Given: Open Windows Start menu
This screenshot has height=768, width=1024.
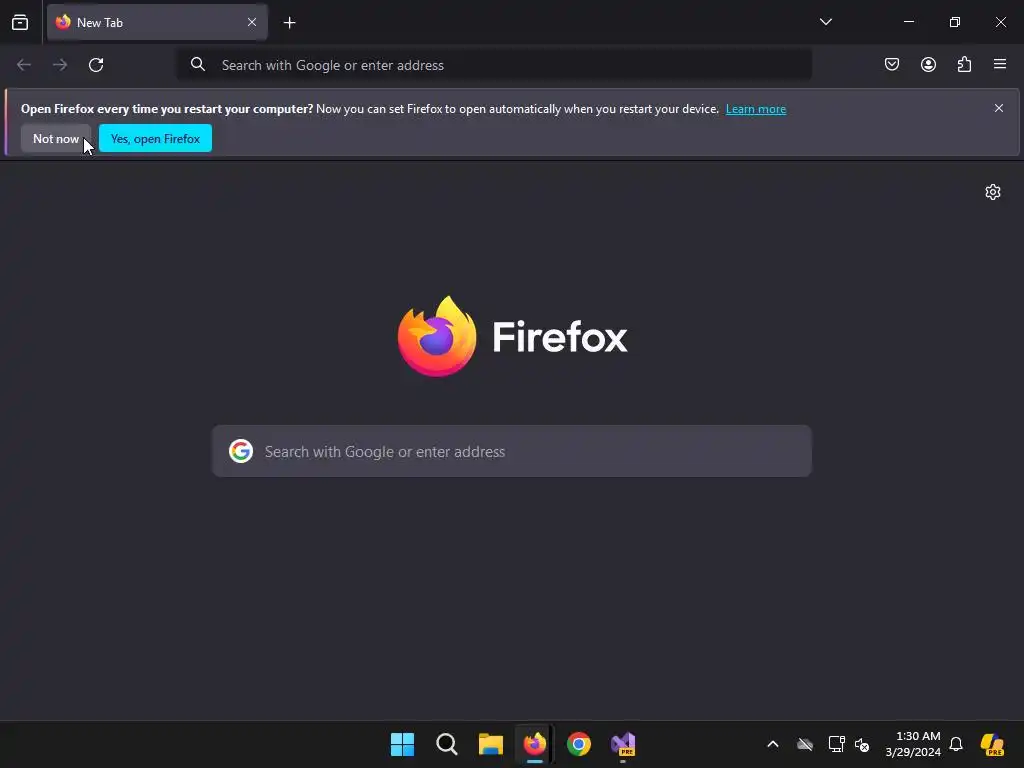Looking at the screenshot, I should 402,744.
